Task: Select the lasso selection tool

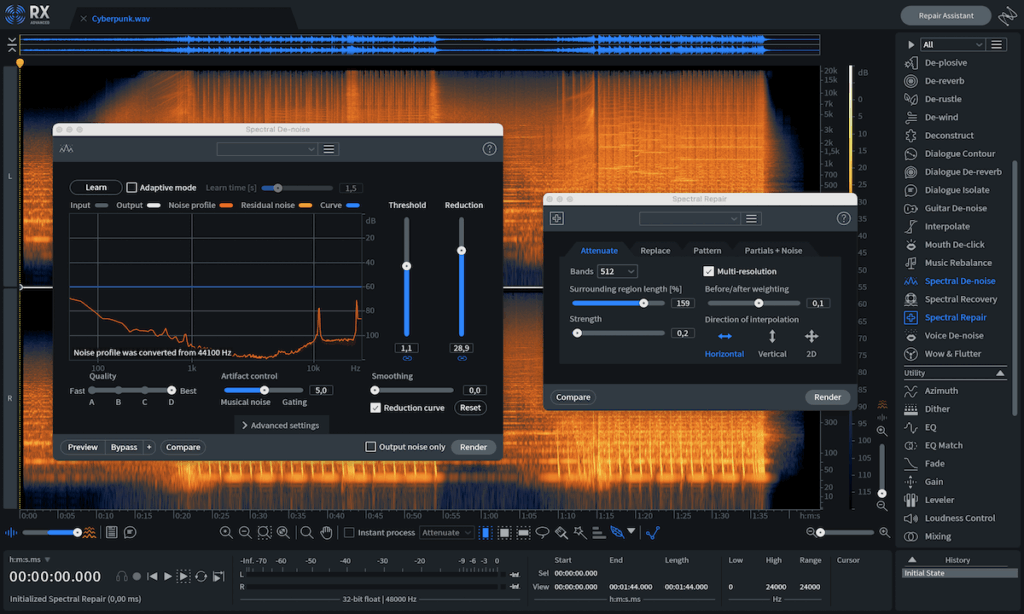Action: 542,532
